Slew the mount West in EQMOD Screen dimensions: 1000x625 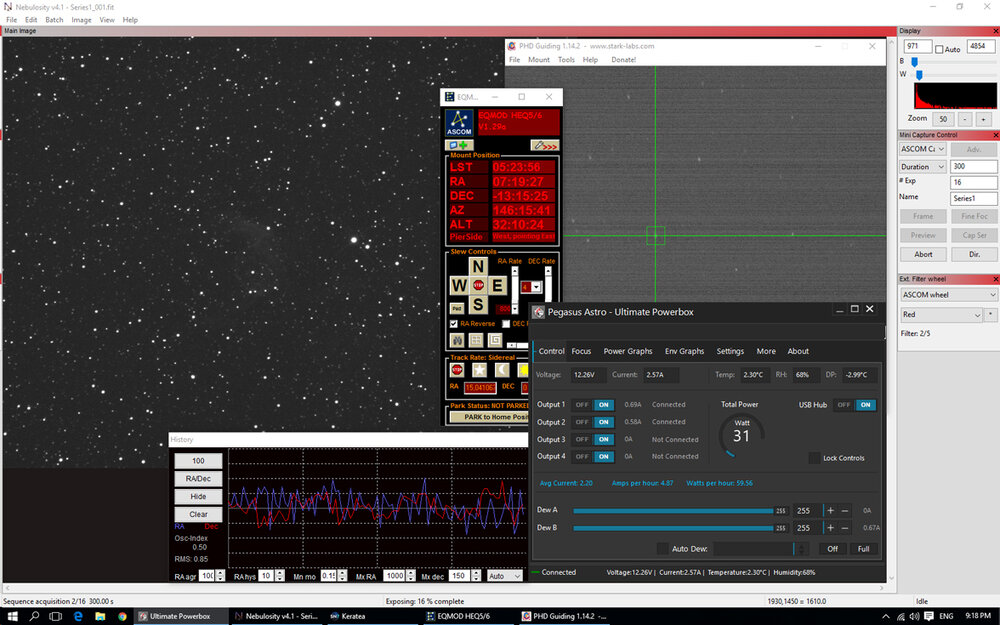click(x=458, y=286)
